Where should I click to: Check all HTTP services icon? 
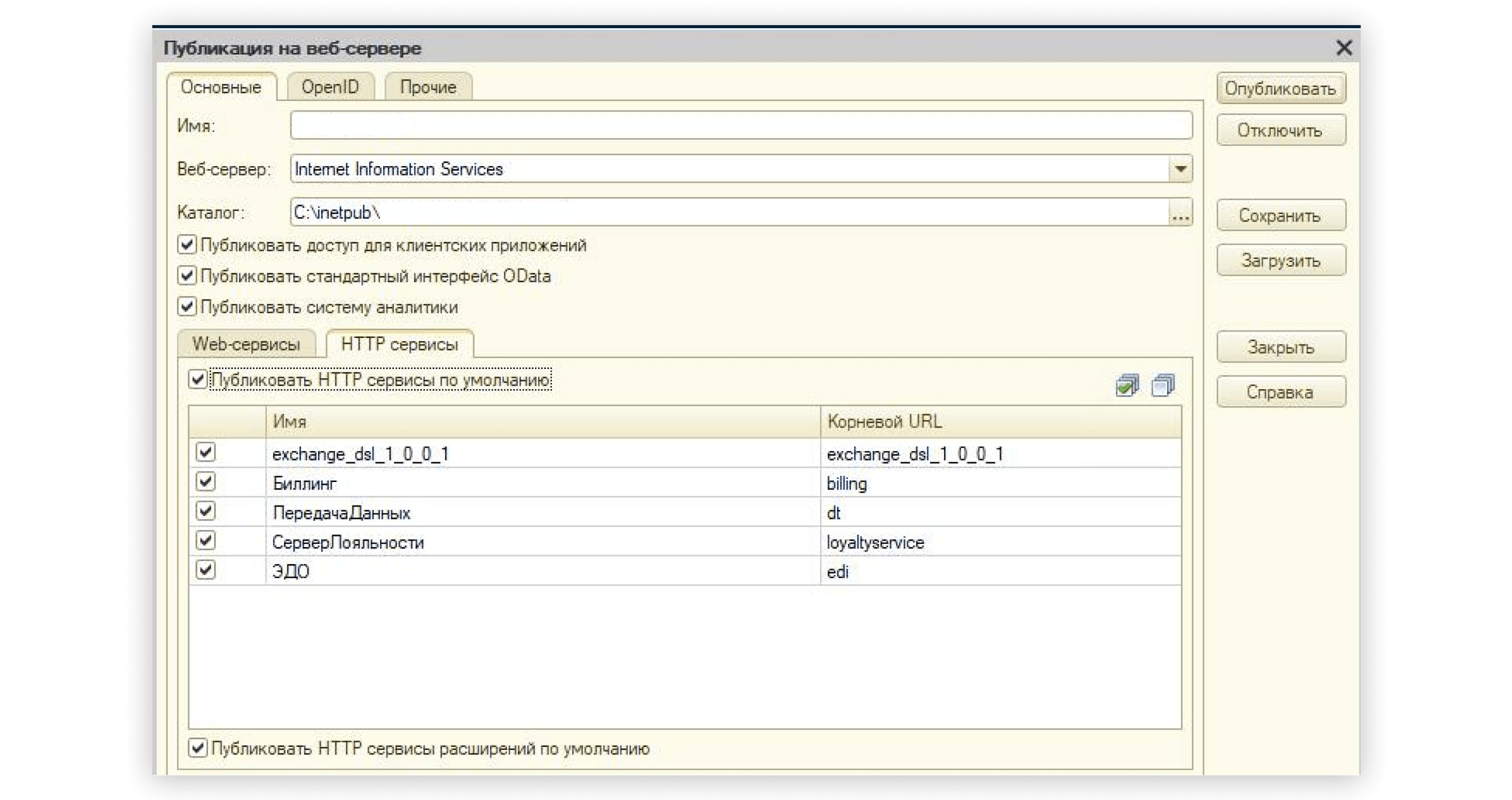[x=1127, y=385]
